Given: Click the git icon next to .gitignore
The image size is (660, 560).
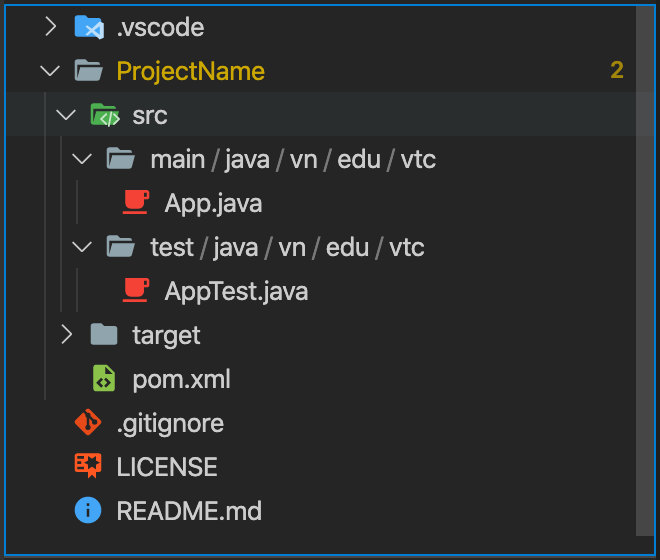Looking at the screenshot, I should click(x=88, y=422).
